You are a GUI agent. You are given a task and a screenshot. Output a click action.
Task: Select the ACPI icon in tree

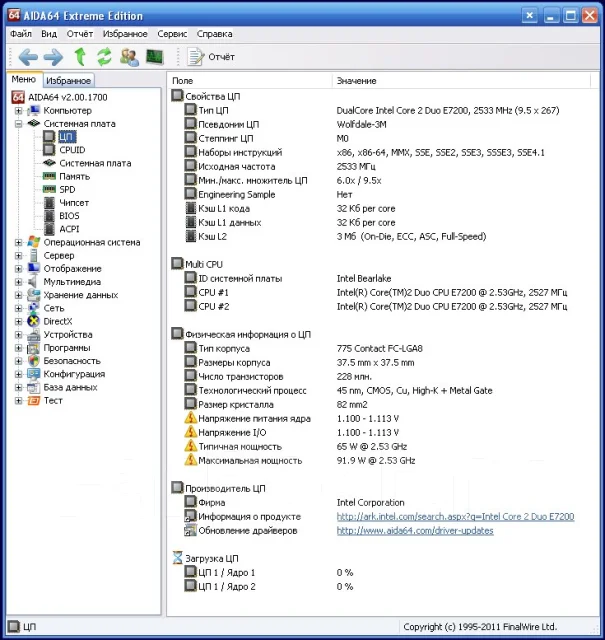tap(49, 229)
